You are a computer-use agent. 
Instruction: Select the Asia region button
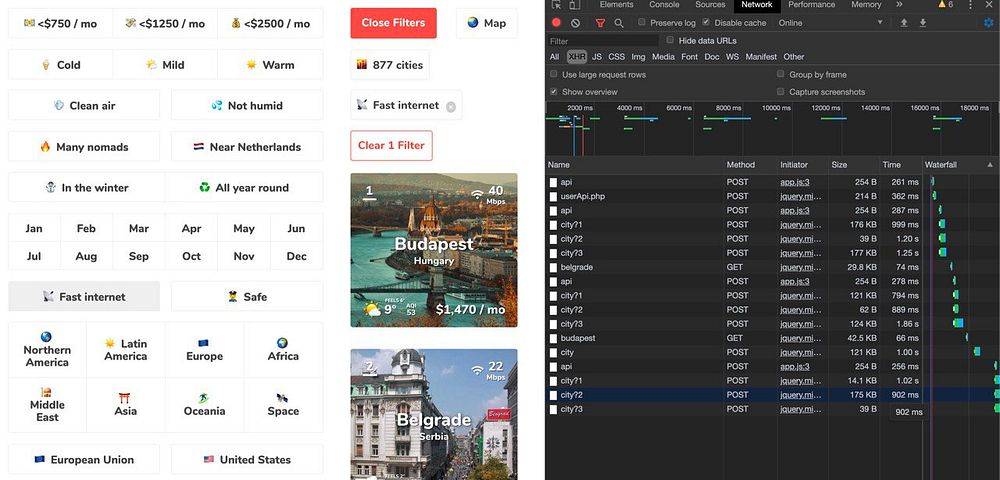coord(126,405)
